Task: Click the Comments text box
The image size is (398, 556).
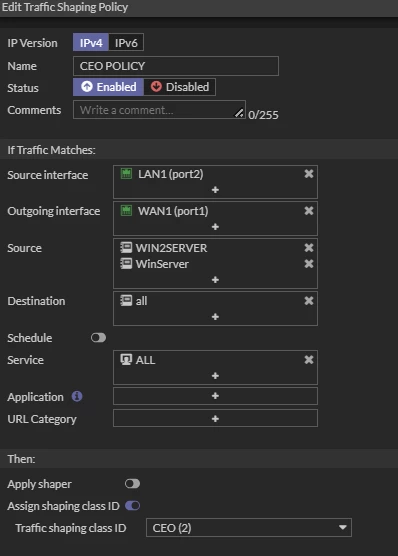Action: 159,110
